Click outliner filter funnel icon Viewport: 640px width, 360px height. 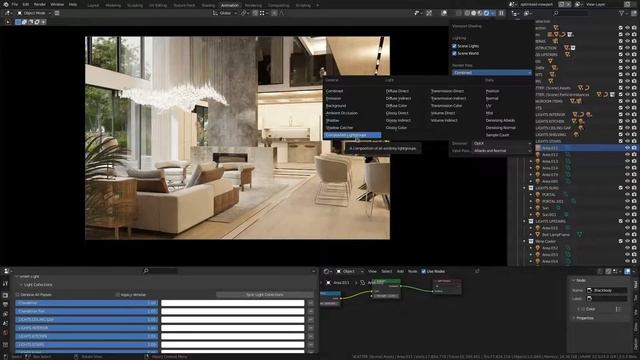click(x=622, y=13)
